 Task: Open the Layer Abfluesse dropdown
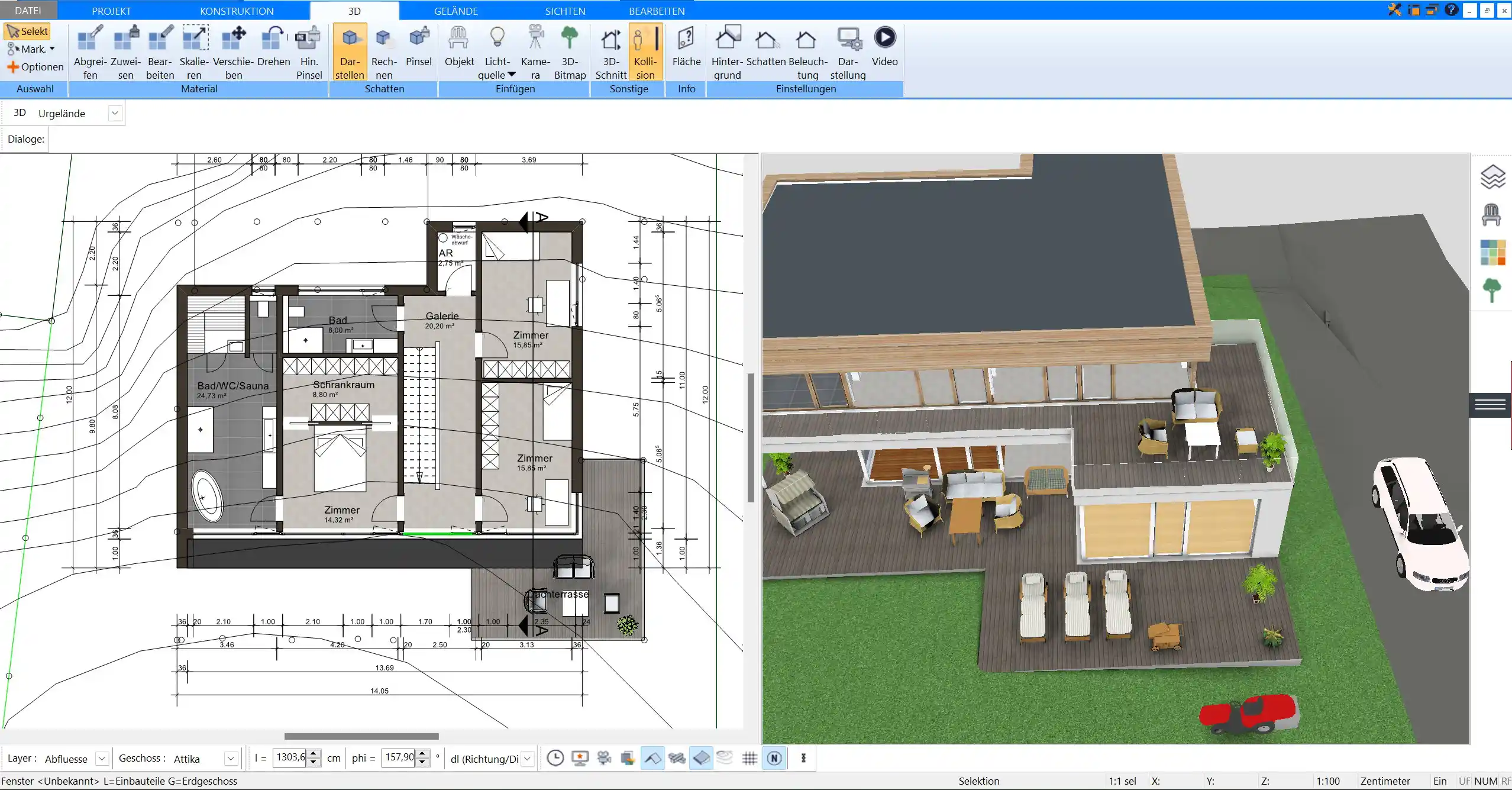[x=102, y=758]
